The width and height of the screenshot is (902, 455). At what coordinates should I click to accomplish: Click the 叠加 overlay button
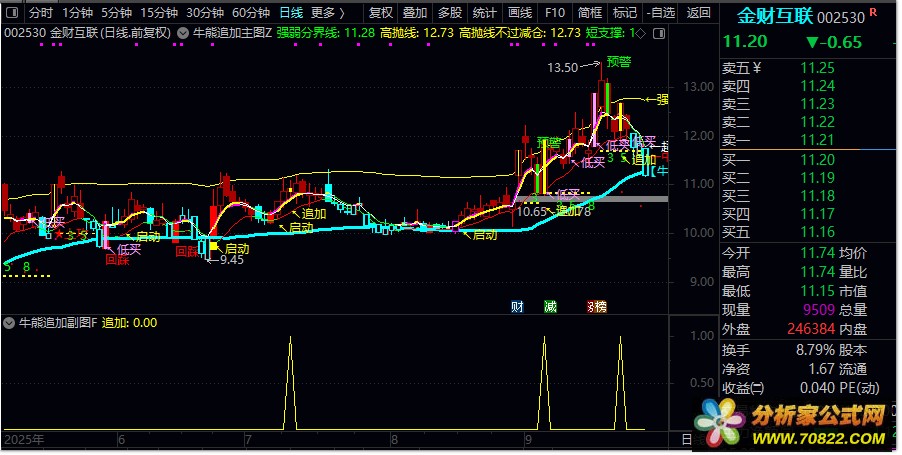tap(415, 12)
